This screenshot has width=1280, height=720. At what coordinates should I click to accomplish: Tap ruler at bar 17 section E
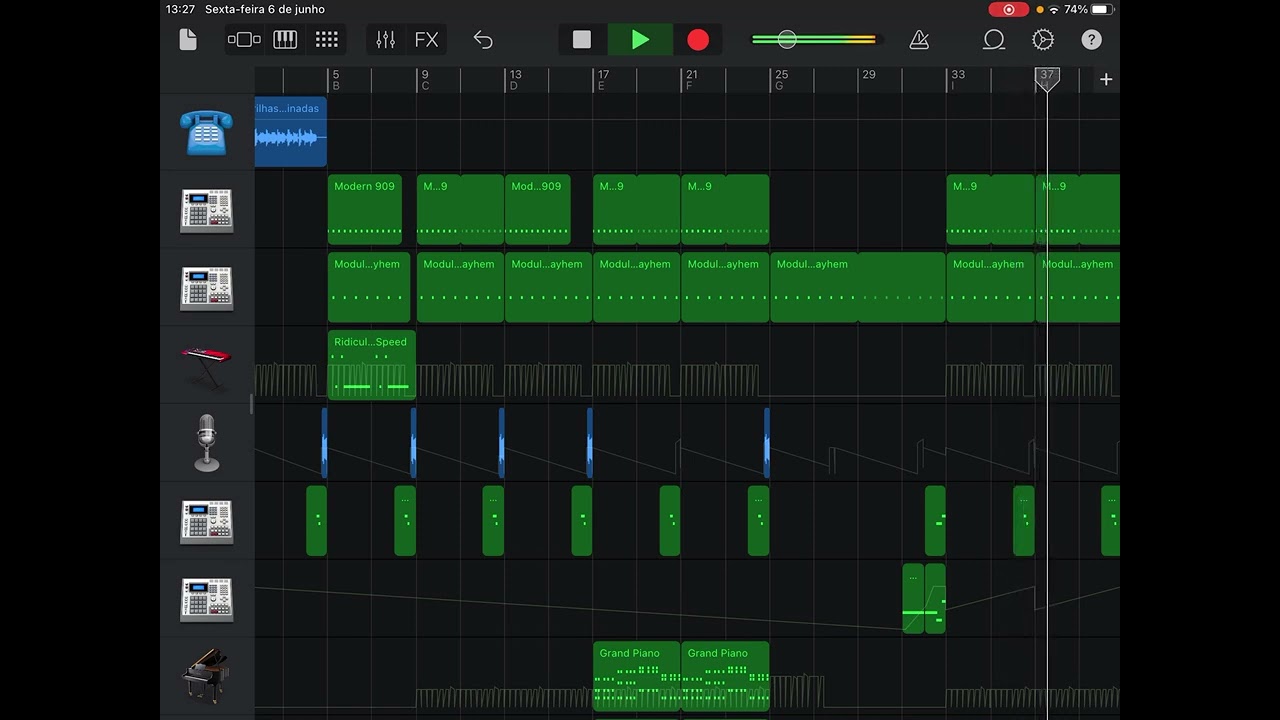pyautogui.click(x=602, y=80)
